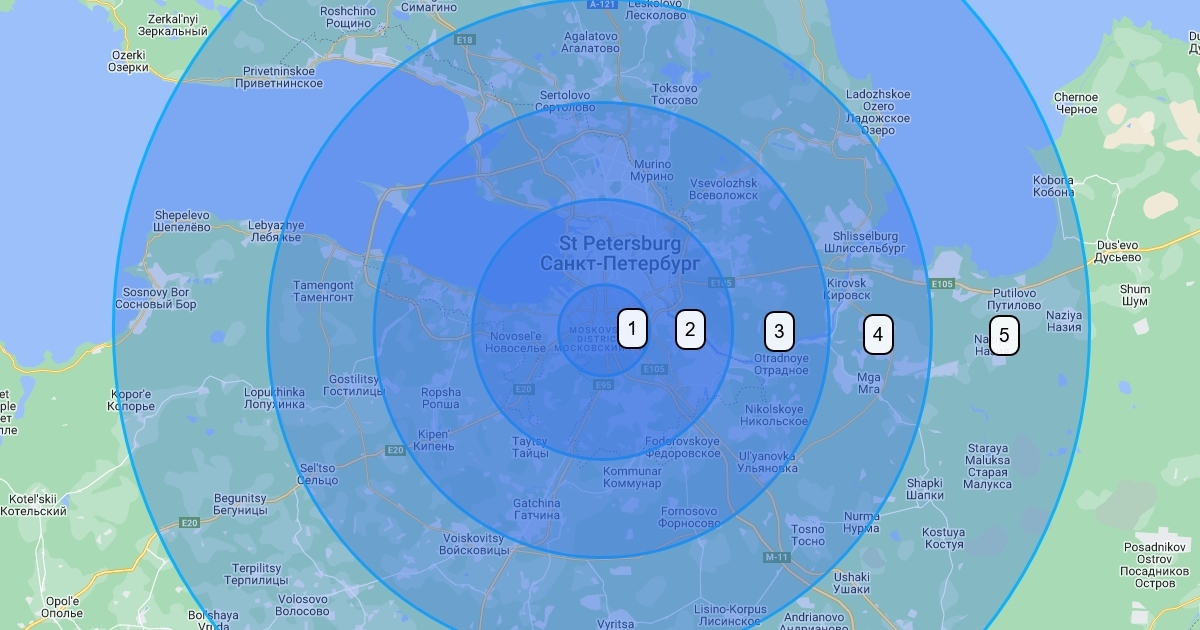
Task: Click the Shum label
Action: point(1135,295)
